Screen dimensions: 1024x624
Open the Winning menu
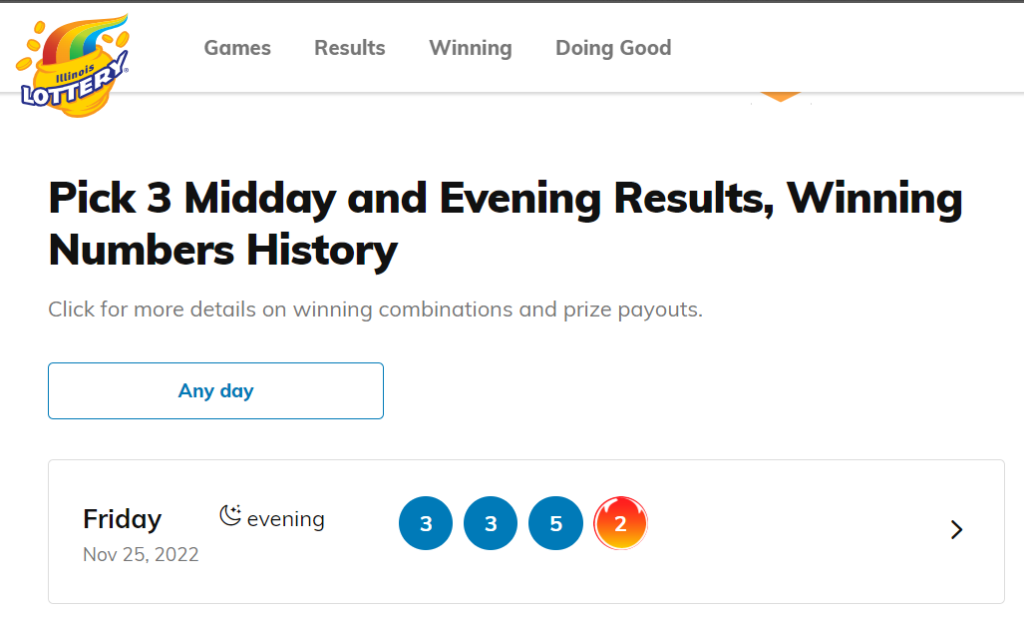pos(470,48)
